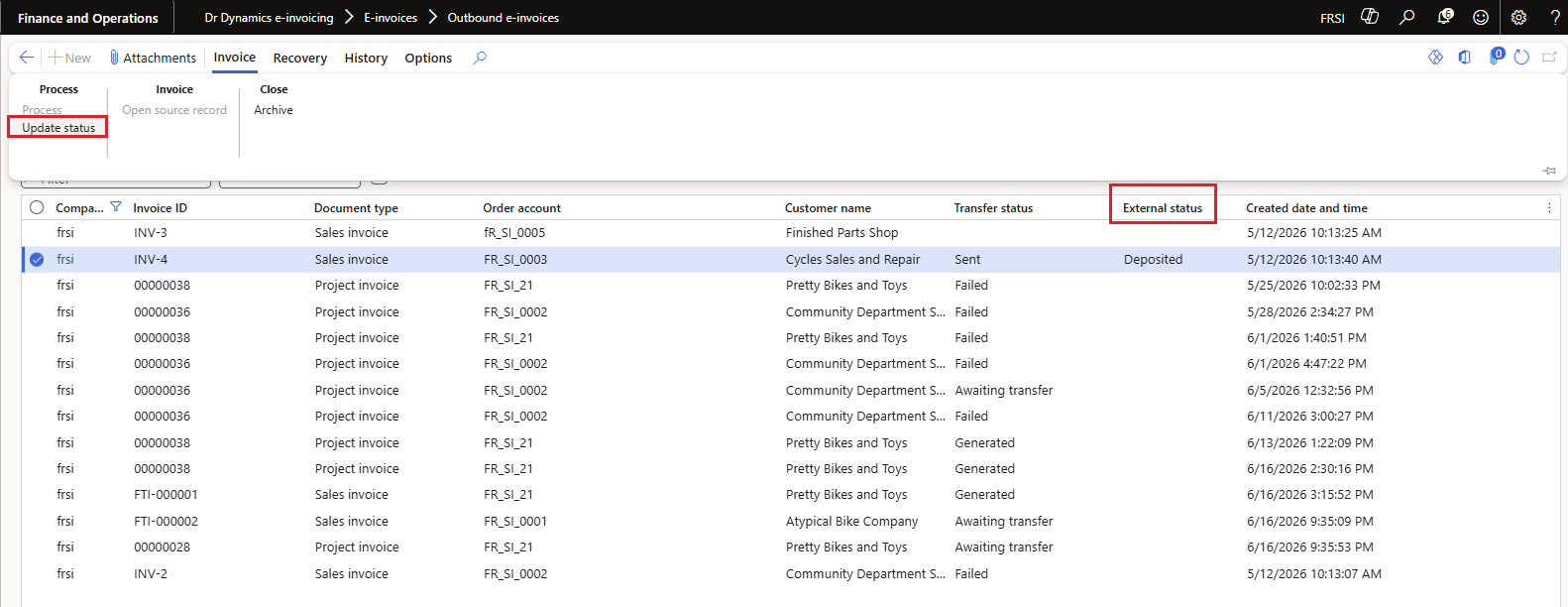
Task: Select order account FR_SI_0001
Action: [x=515, y=521]
